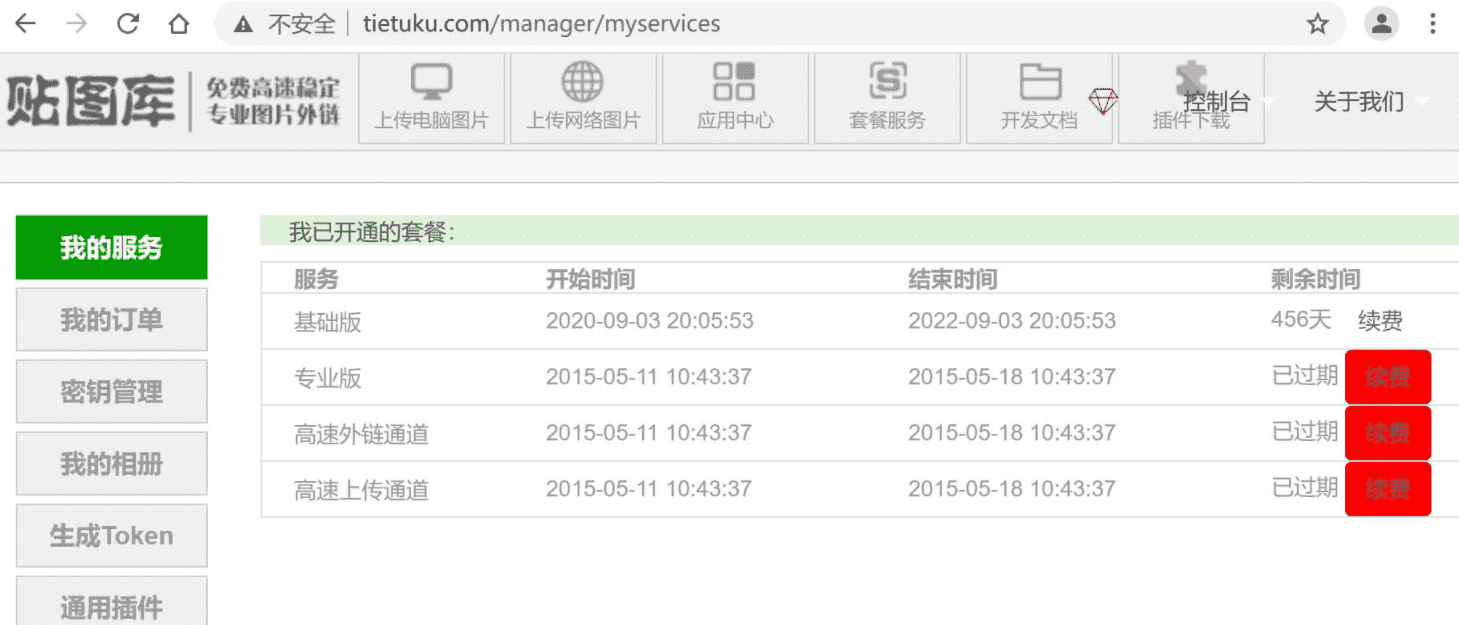Click the 插件下载 puzzle piece icon

tap(1190, 82)
